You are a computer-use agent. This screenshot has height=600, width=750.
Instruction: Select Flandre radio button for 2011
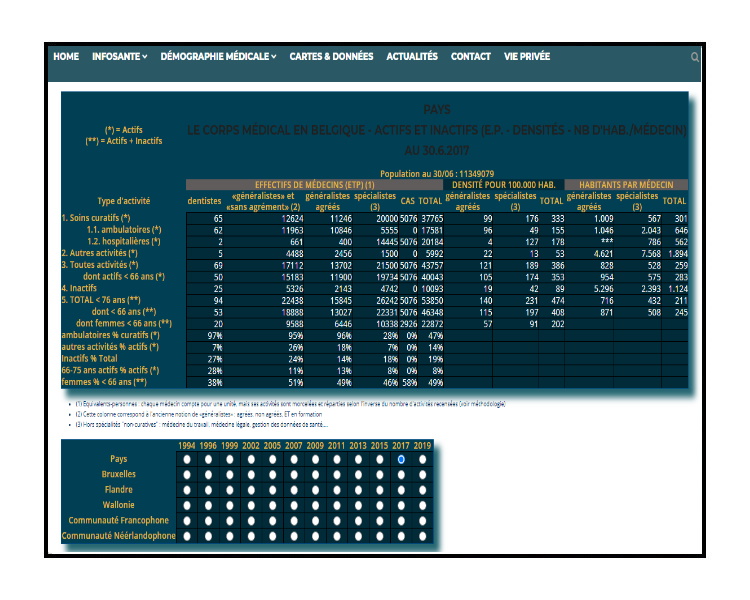[337, 490]
